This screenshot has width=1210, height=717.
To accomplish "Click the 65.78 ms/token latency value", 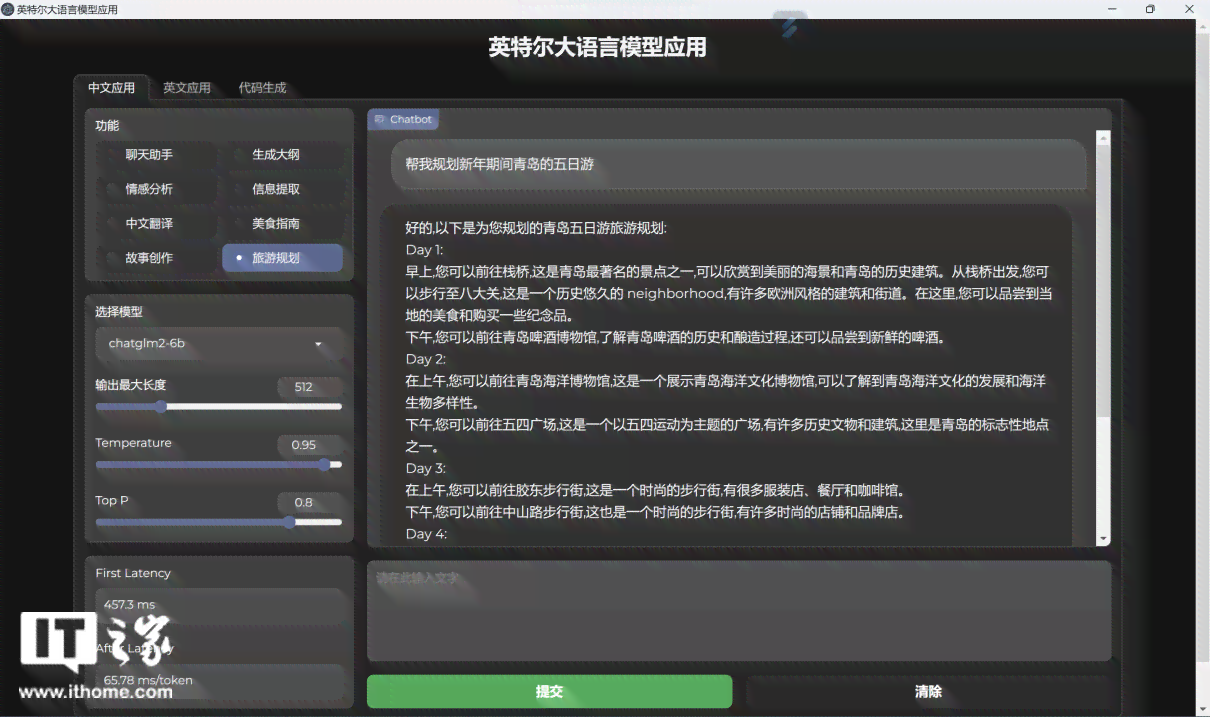I will [x=148, y=680].
